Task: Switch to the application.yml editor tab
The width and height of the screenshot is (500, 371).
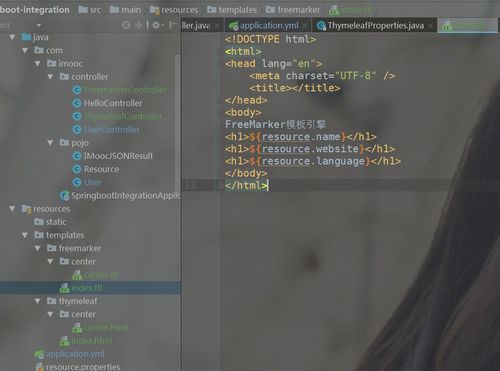Action: tap(268, 26)
